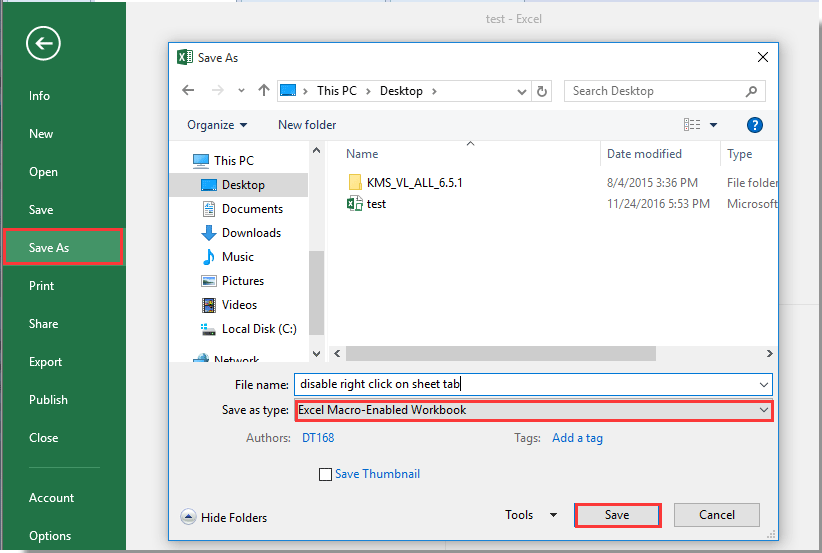The height and width of the screenshot is (553, 822).
Task: Enable the Save Thumbnail checkbox
Action: (325, 474)
